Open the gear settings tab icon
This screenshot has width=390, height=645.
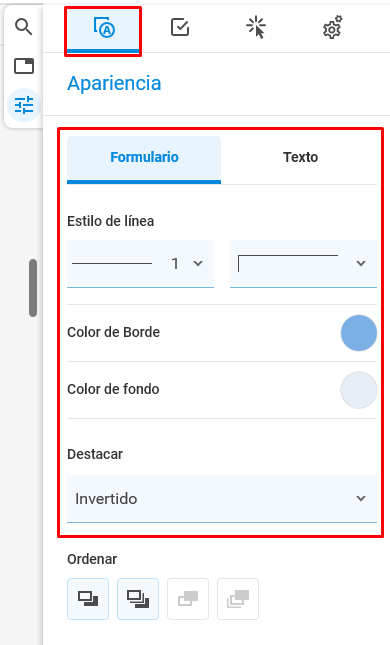[x=332, y=28]
